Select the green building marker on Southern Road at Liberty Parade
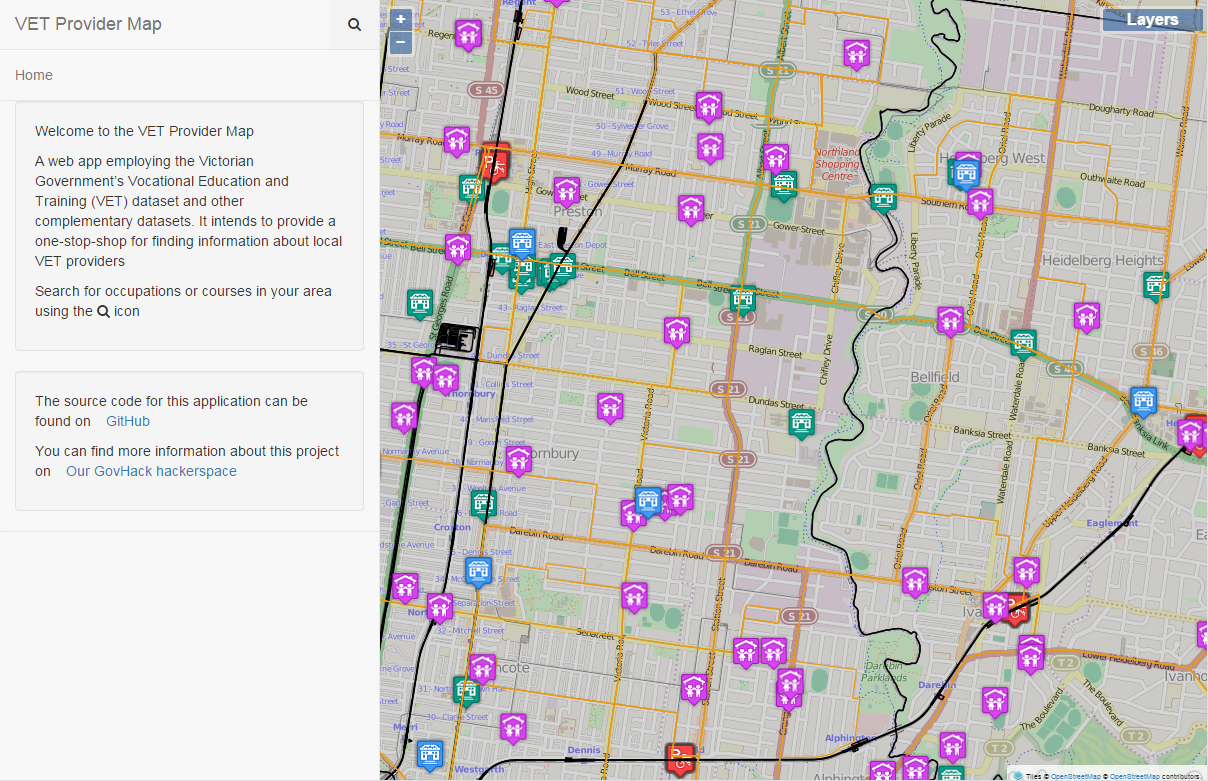 [883, 198]
